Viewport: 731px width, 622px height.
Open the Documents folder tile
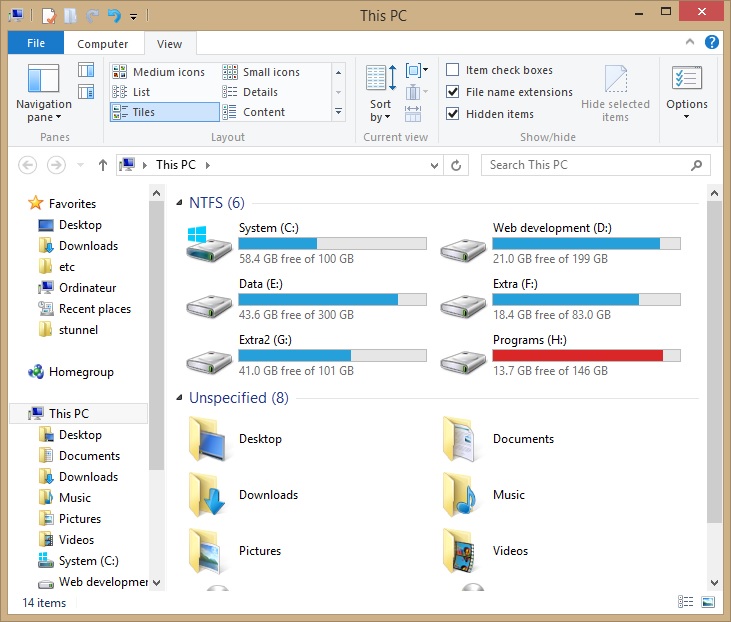(497, 439)
